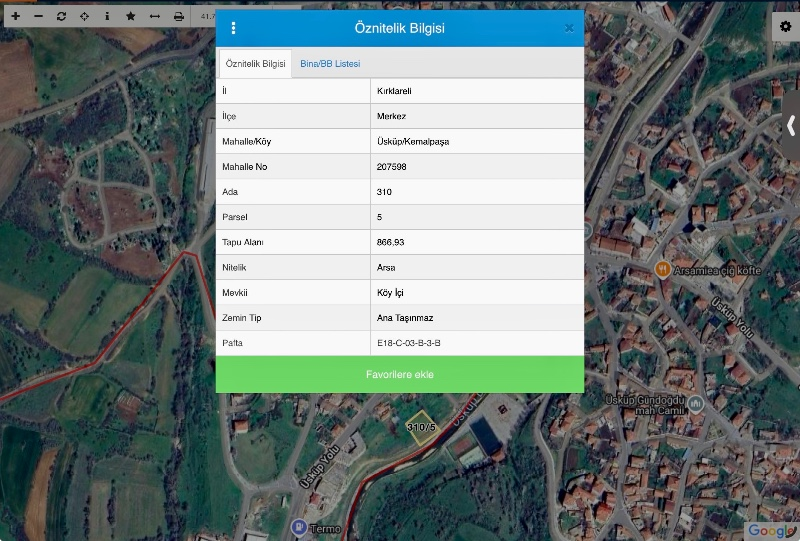This screenshot has height=541, width=800.
Task: Select the info query tool
Action: [x=107, y=16]
